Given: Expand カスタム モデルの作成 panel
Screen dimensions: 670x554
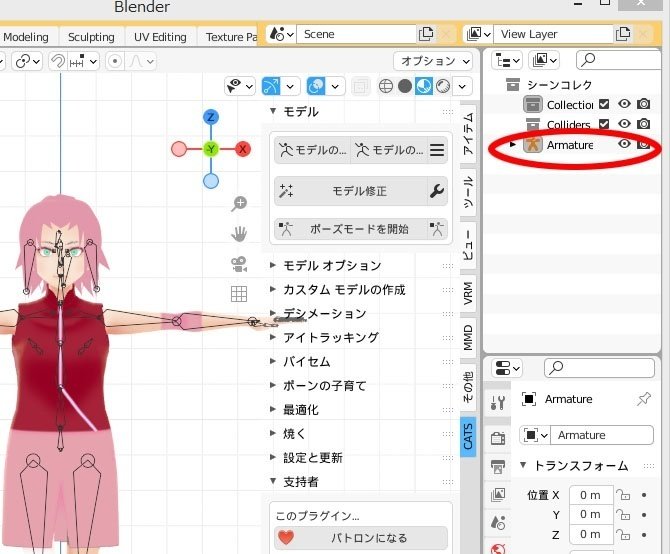Looking at the screenshot, I should pos(272,289).
